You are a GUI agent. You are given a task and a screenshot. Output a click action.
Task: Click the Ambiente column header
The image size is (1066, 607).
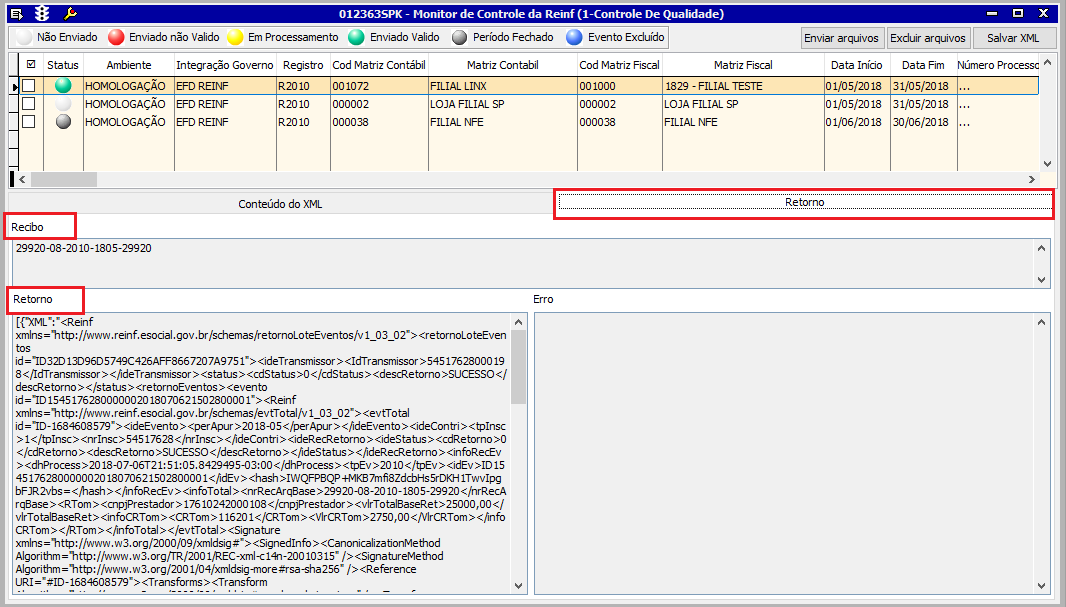(128, 65)
